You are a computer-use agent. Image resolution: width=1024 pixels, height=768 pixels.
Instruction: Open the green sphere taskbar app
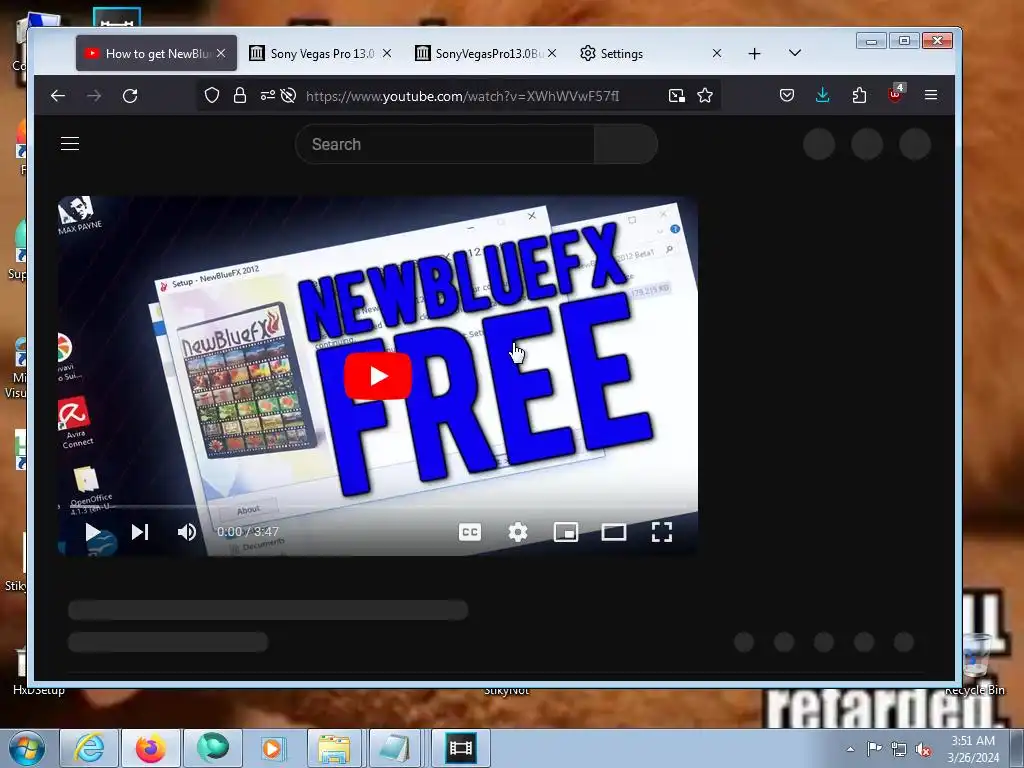[x=213, y=748]
